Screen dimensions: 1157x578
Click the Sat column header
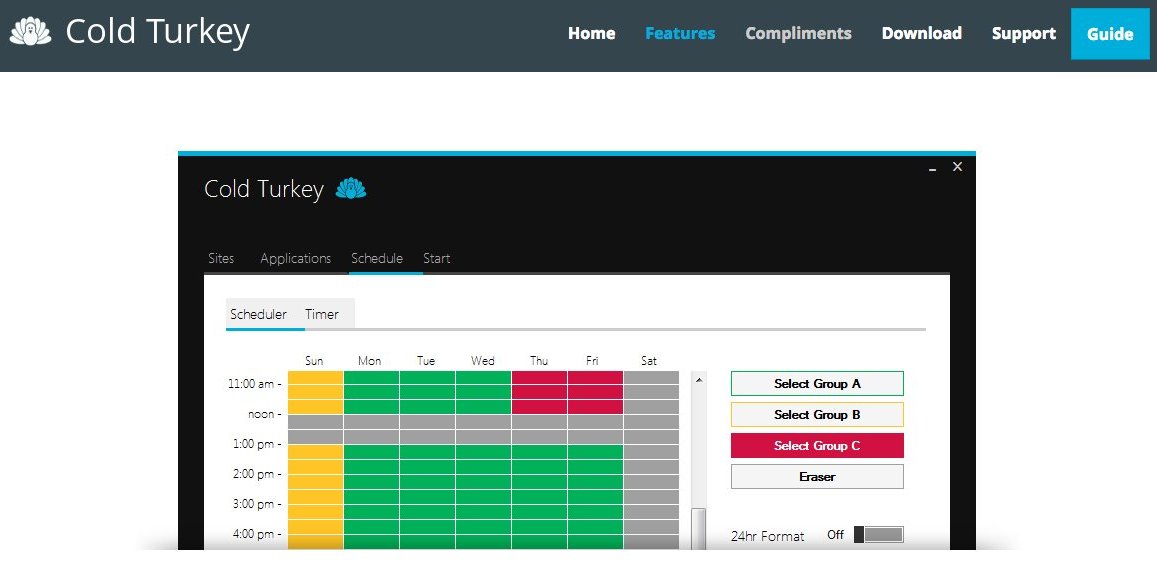(x=649, y=361)
